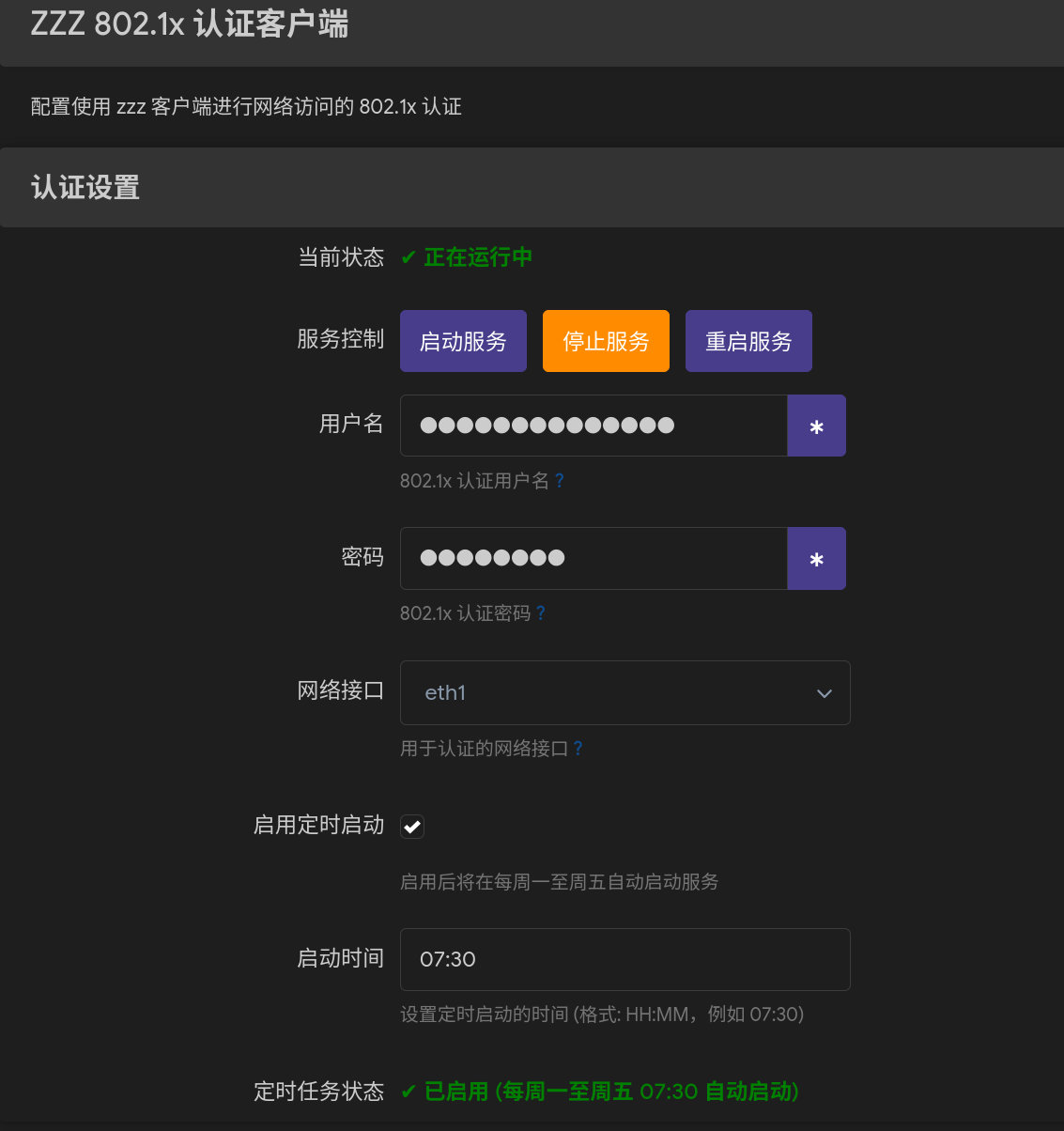Uncheck the 启用定时启动 checkbox
This screenshot has height=1131, width=1064.
click(412, 827)
